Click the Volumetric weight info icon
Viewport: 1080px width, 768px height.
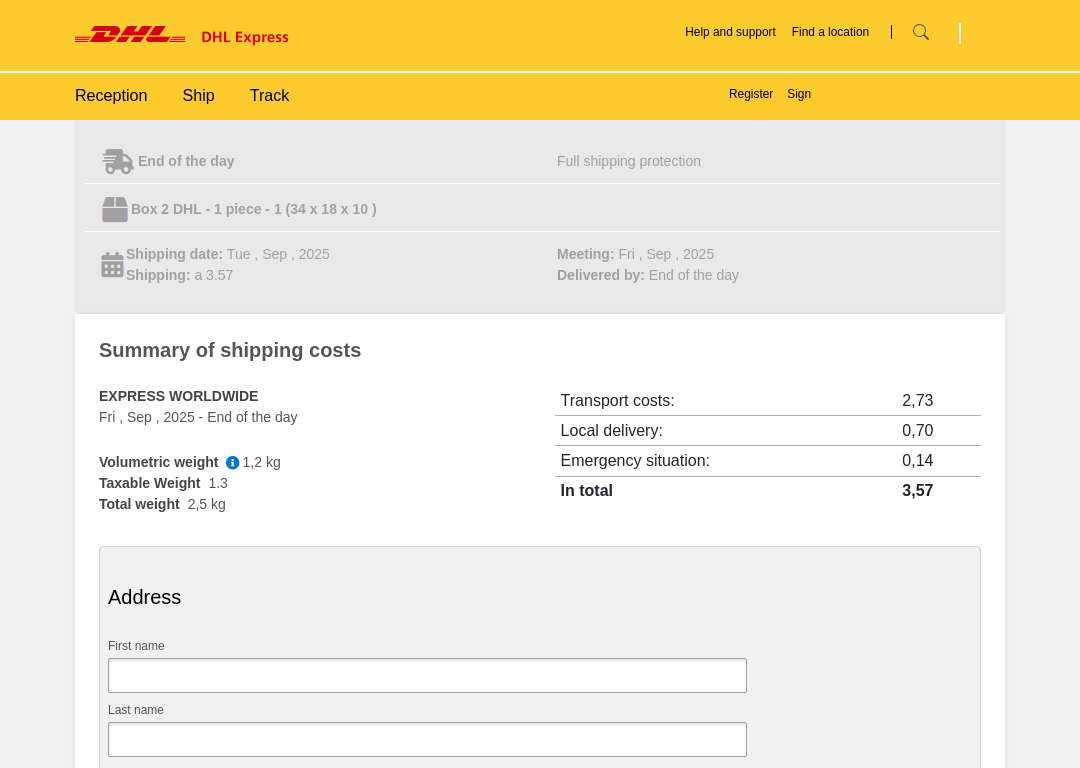pos(232,463)
